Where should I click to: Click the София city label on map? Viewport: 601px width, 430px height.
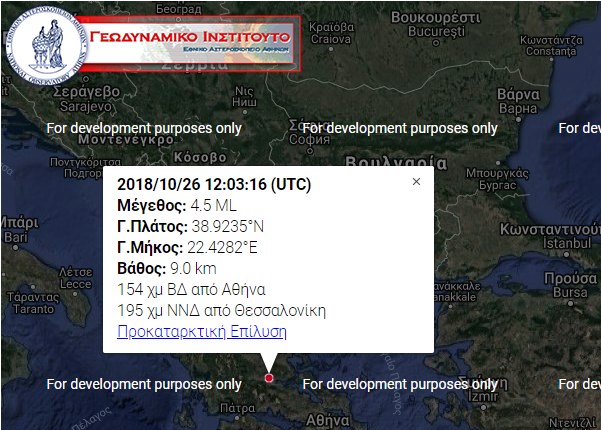pyautogui.click(x=309, y=139)
